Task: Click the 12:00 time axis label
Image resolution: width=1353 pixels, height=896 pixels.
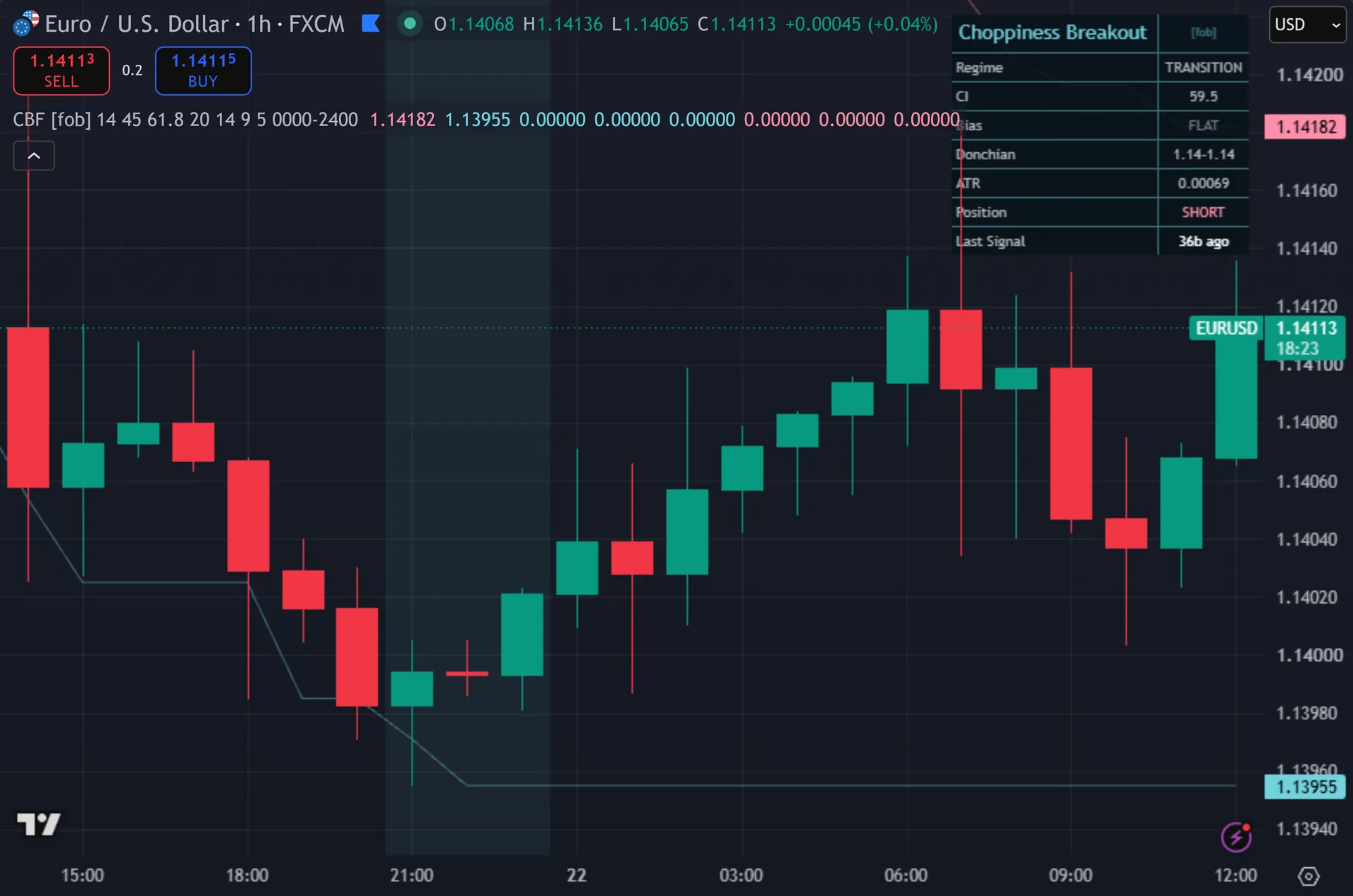Action: pyautogui.click(x=1236, y=876)
